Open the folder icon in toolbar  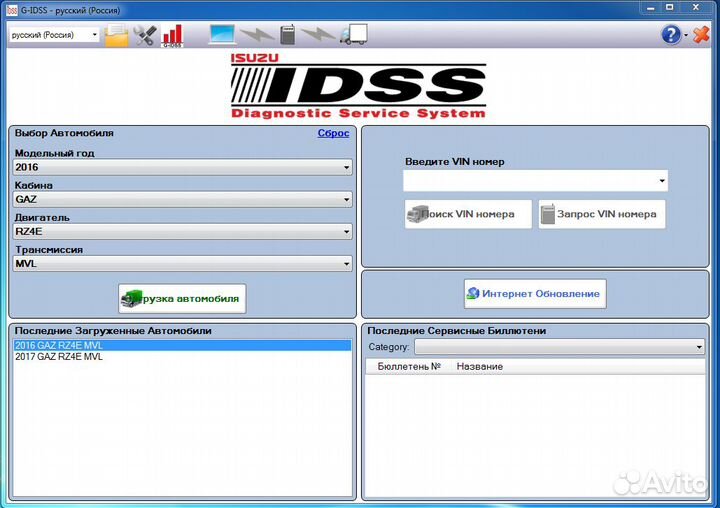(117, 36)
